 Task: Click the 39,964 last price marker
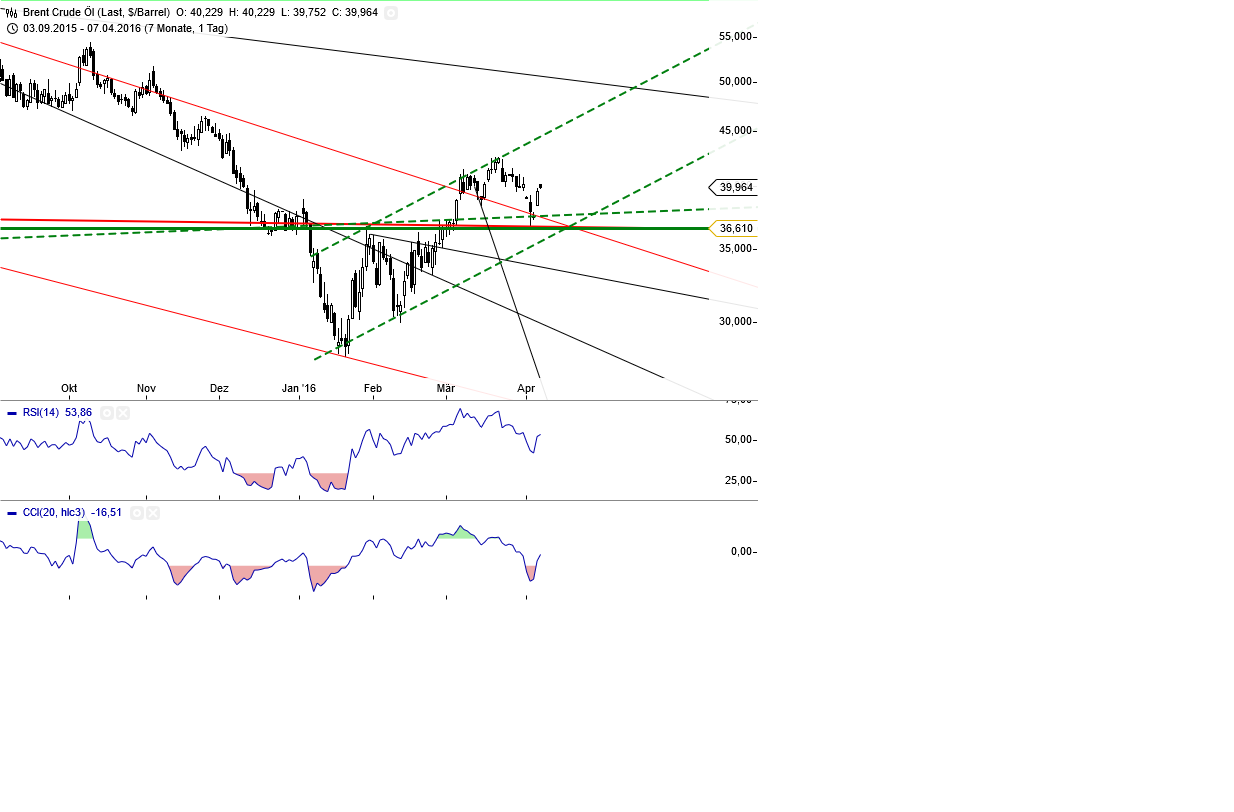click(x=735, y=188)
